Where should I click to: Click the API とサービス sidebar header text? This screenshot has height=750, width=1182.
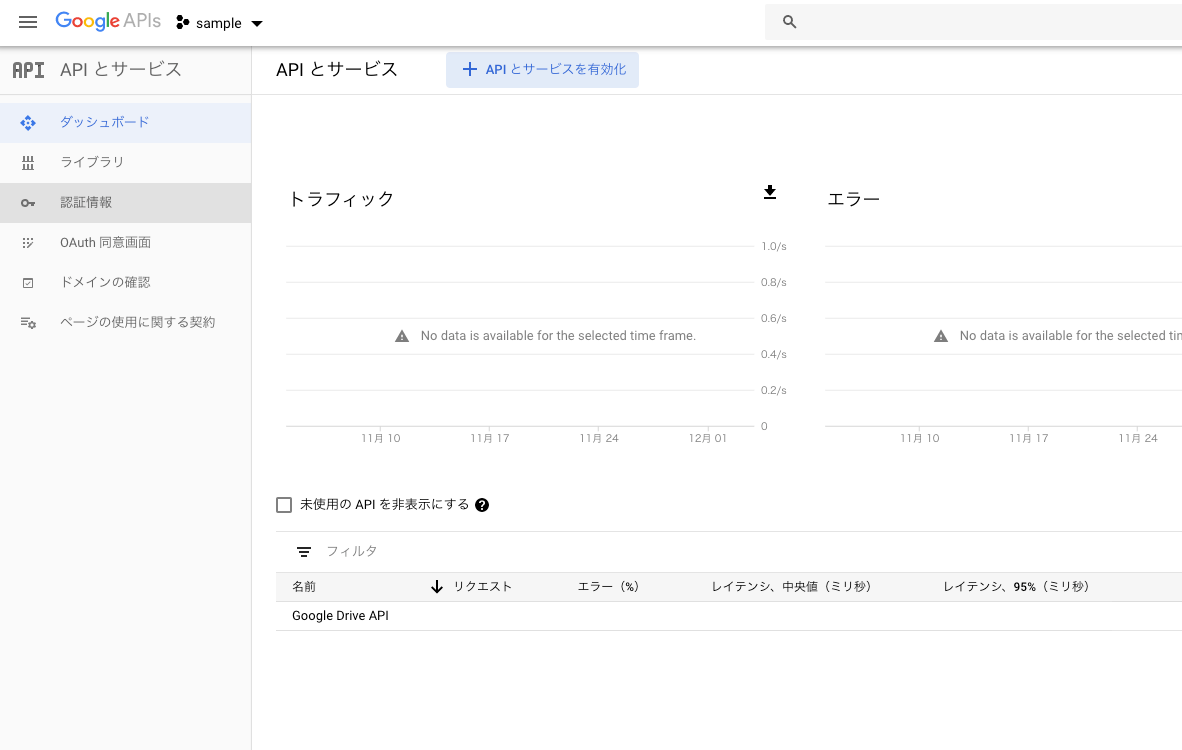(121, 69)
